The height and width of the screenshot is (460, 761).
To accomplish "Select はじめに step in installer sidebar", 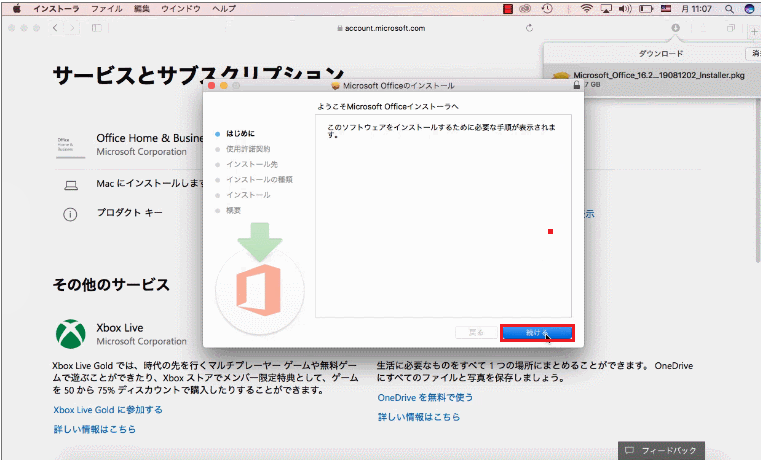I will 240,133.
